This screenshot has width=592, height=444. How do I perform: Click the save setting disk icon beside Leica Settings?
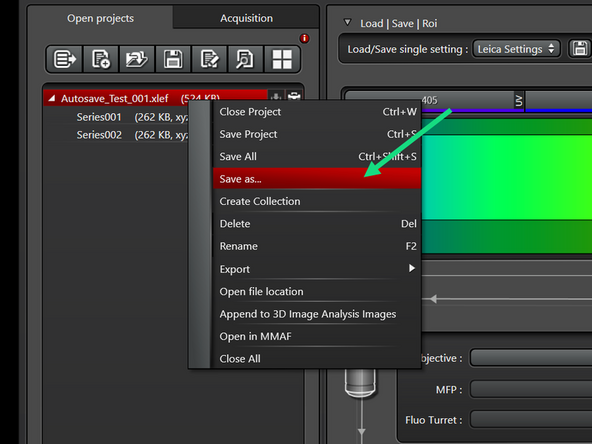(x=580, y=49)
